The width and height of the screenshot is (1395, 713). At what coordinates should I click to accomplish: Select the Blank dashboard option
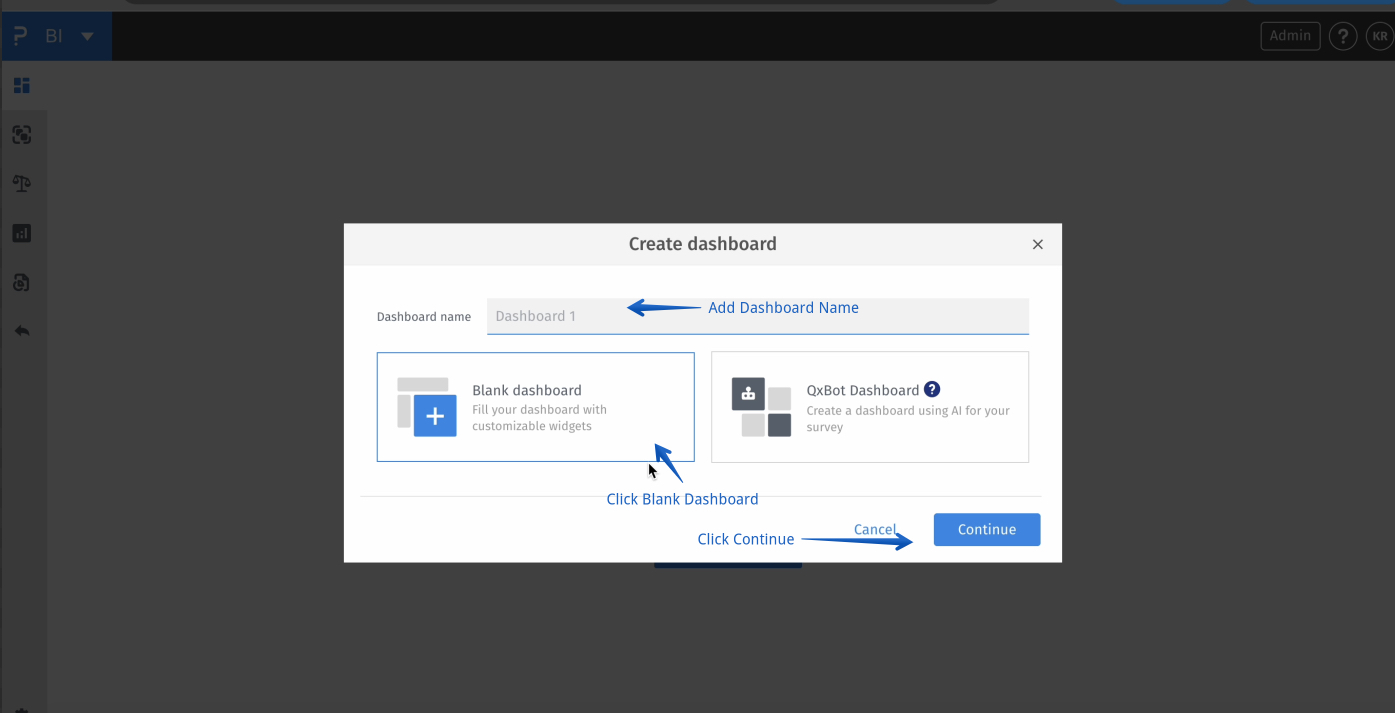(x=535, y=407)
